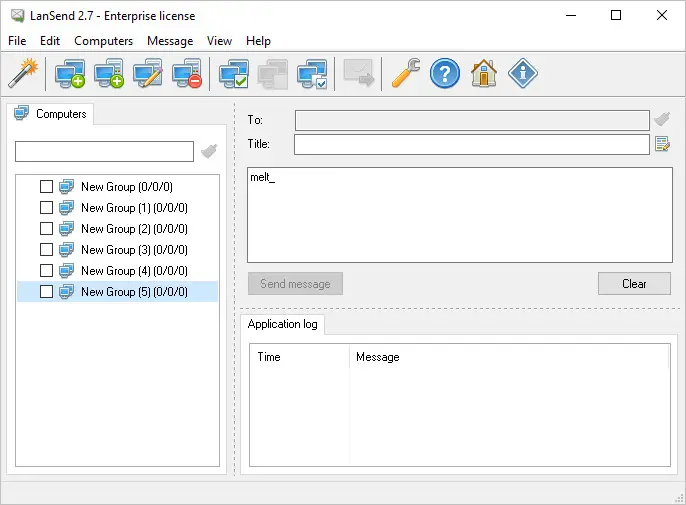Check the New Group (4) checkbox
Viewport: 686px width, 505px height.
pos(46,270)
